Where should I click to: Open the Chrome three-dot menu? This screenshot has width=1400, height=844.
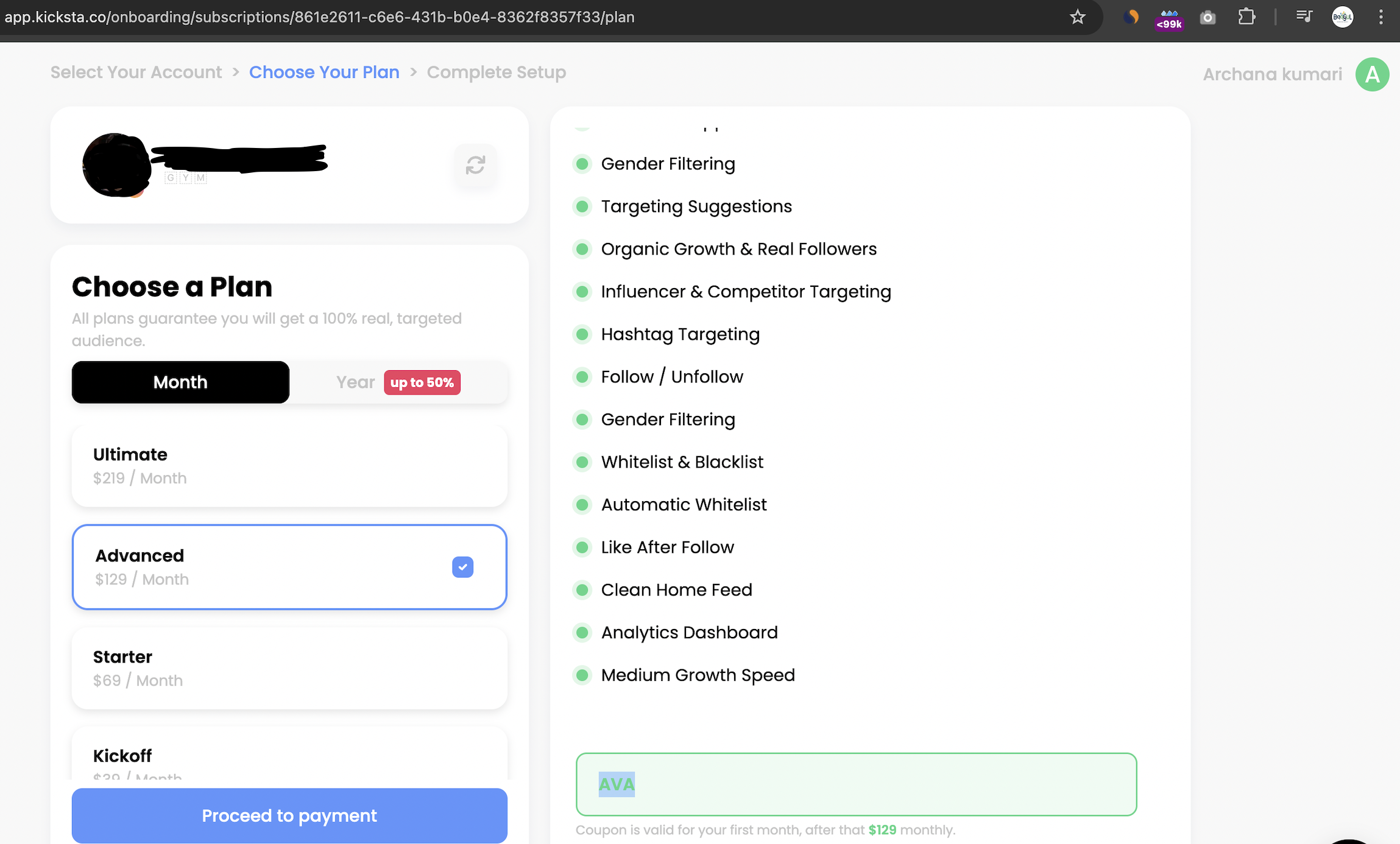(1381, 17)
